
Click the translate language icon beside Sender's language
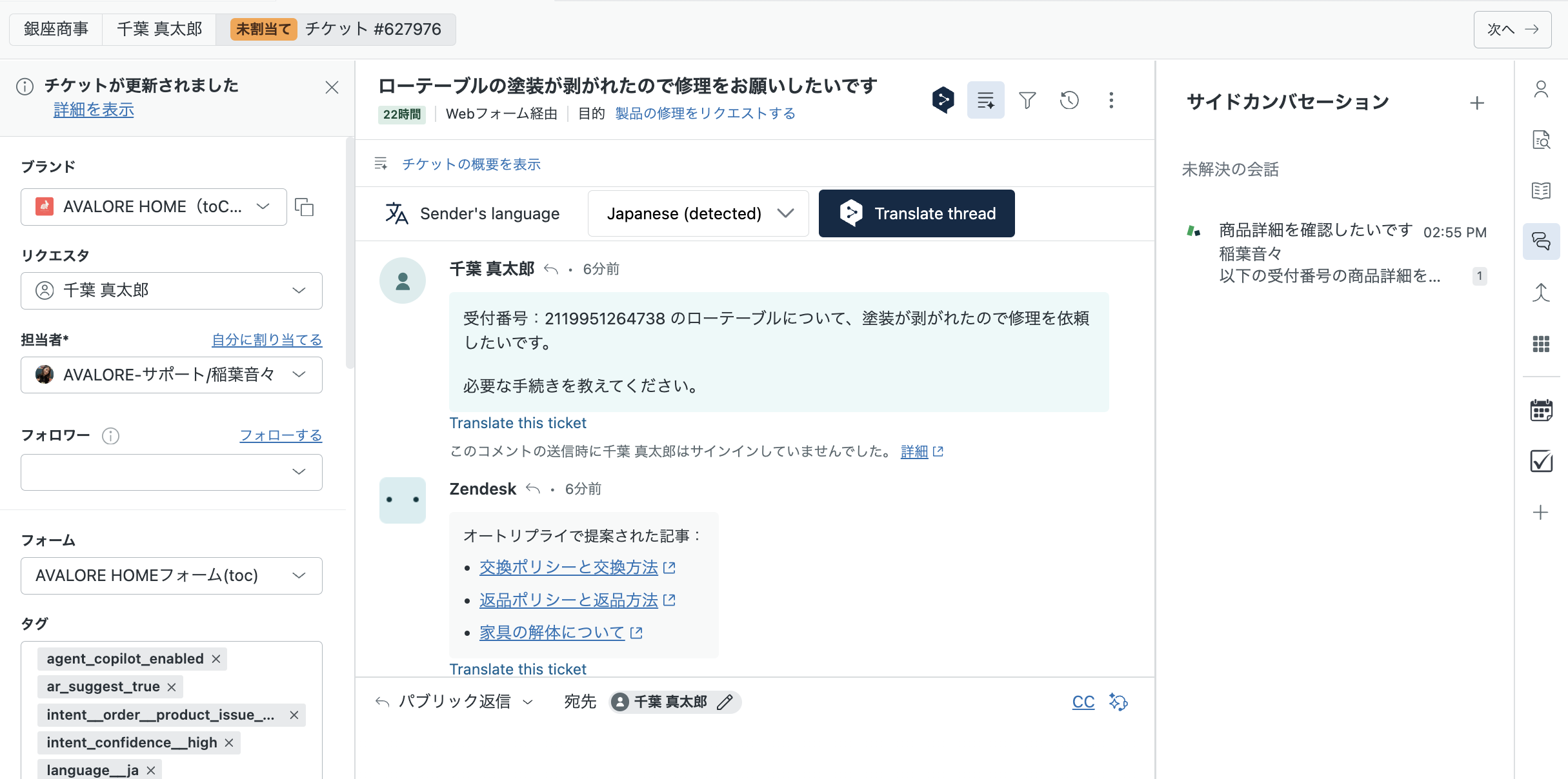[x=396, y=213]
